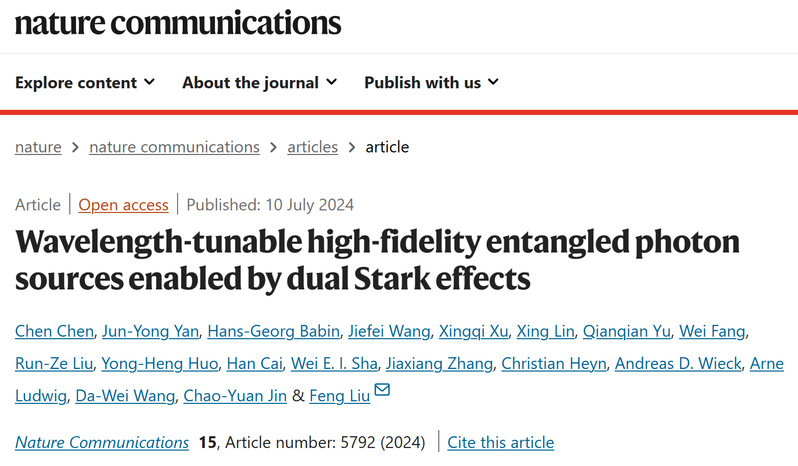The image size is (798, 466).
Task: Click author Yong-Heng Huo
Action: pos(160,363)
